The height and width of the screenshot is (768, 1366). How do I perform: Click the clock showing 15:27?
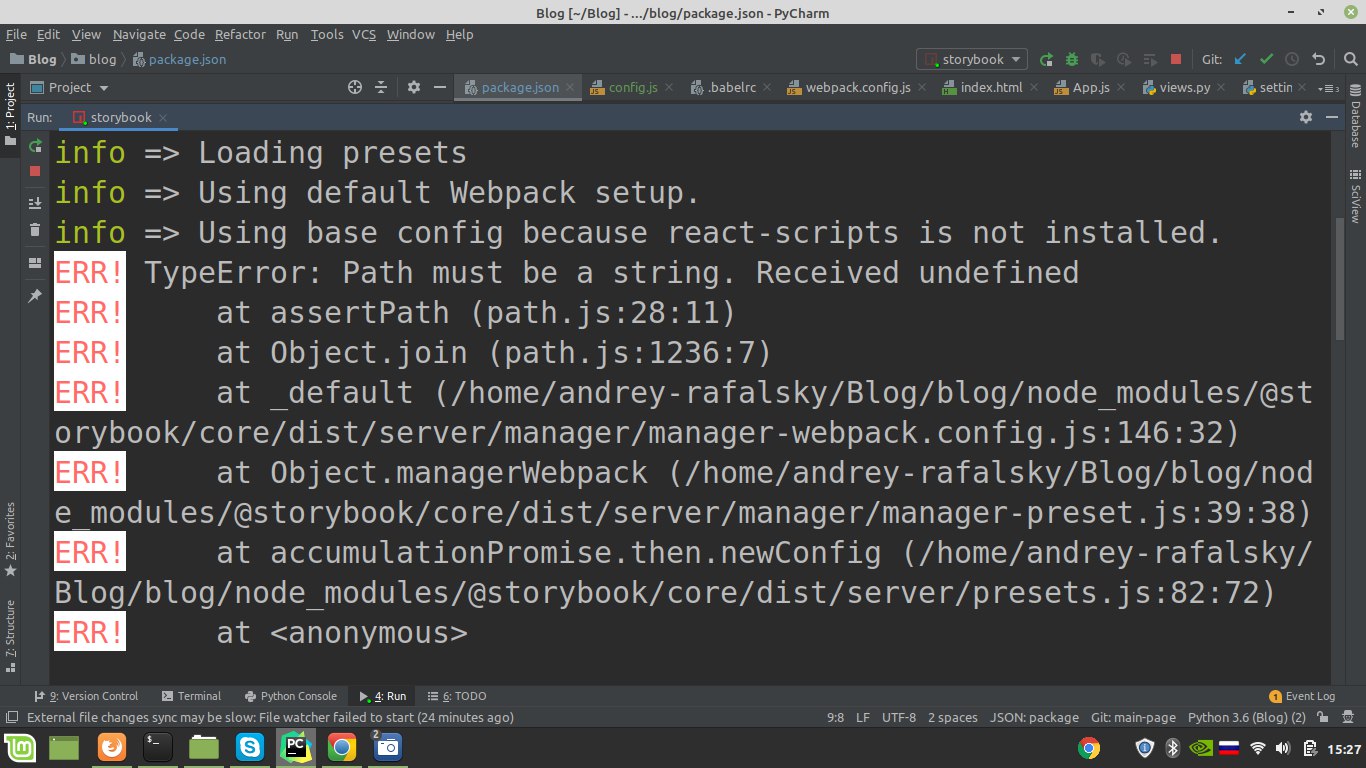pos(1344,748)
